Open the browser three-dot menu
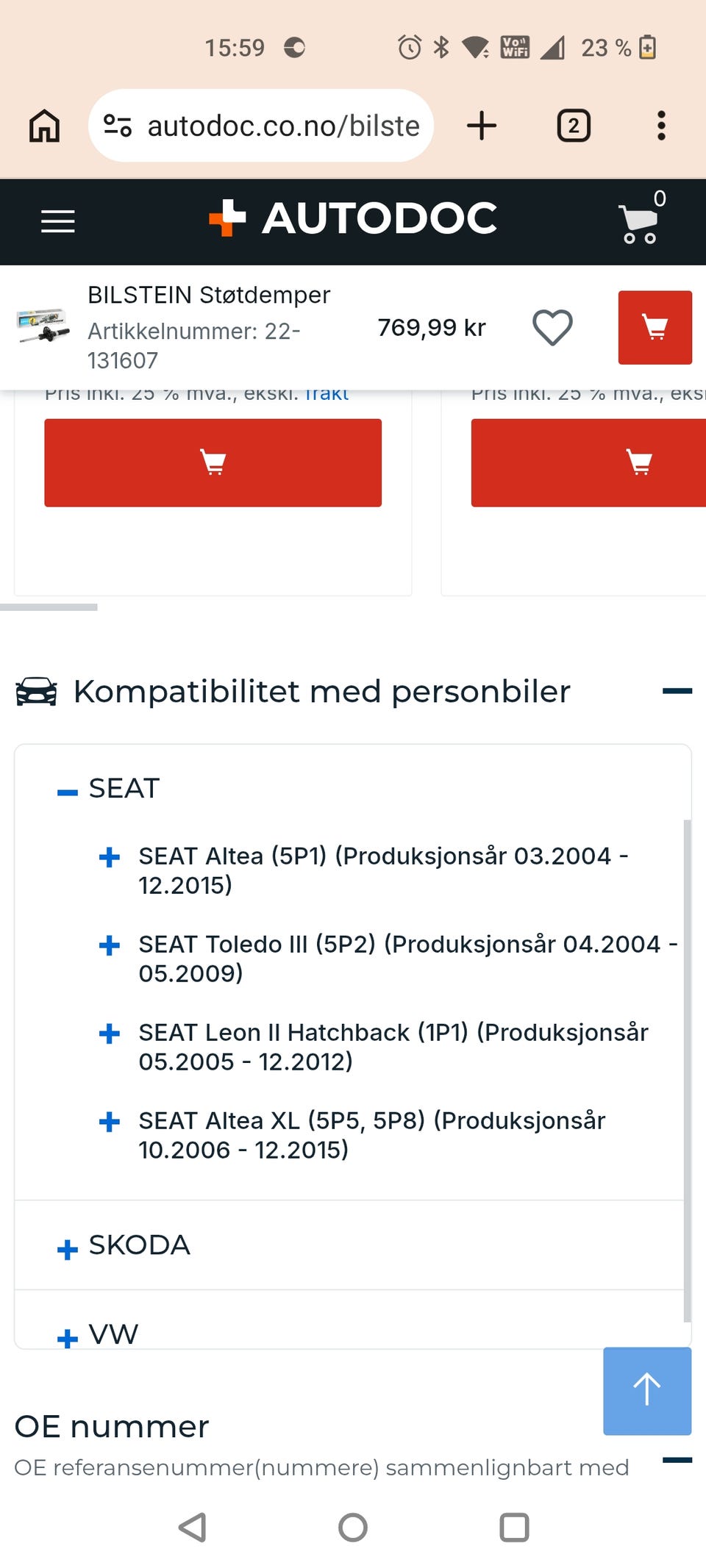Image resolution: width=706 pixels, height=1568 pixels. (661, 126)
